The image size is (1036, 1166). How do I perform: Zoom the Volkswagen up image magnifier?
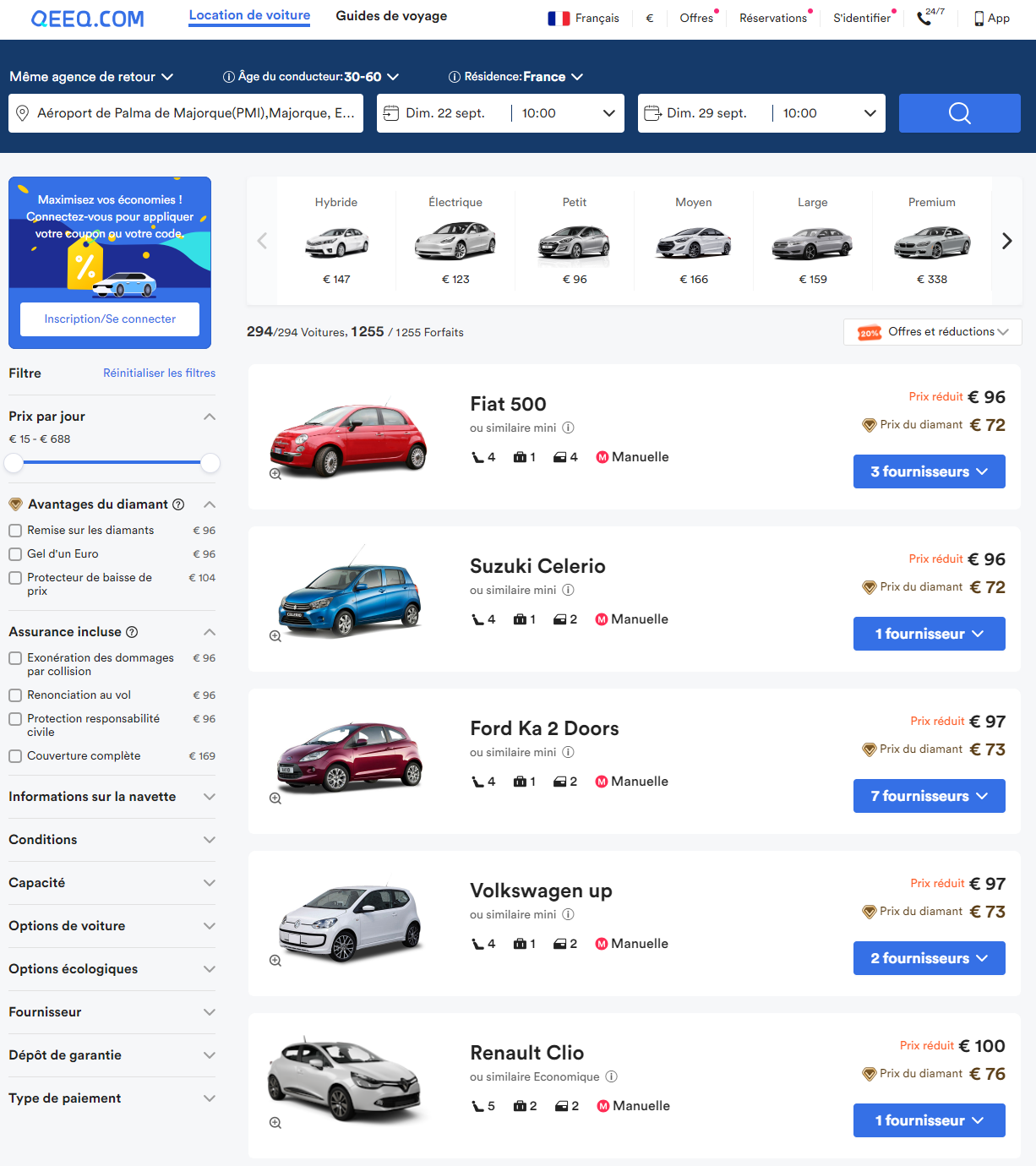click(x=275, y=961)
